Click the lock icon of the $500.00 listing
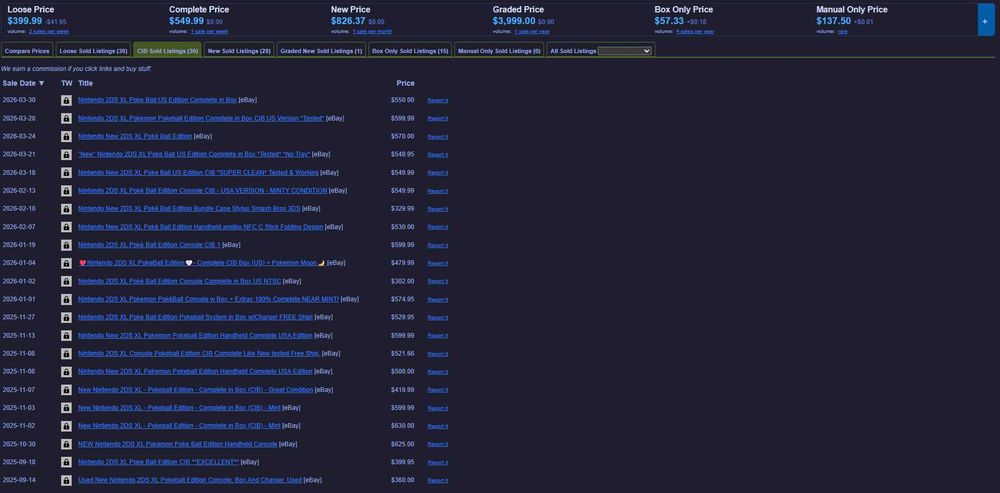1000x493 pixels. pyautogui.click(x=66, y=371)
